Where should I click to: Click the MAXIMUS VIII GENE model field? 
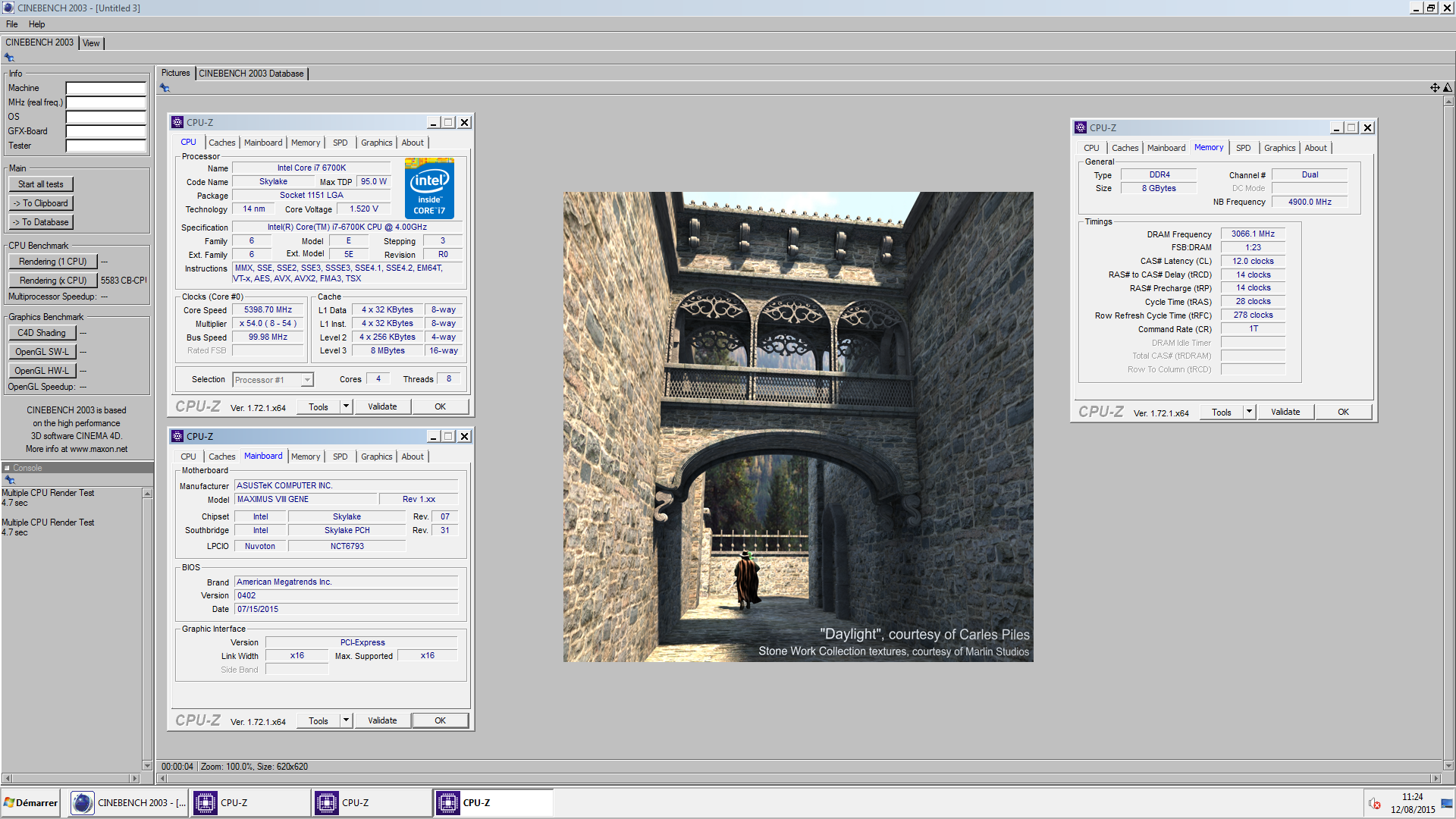306,499
